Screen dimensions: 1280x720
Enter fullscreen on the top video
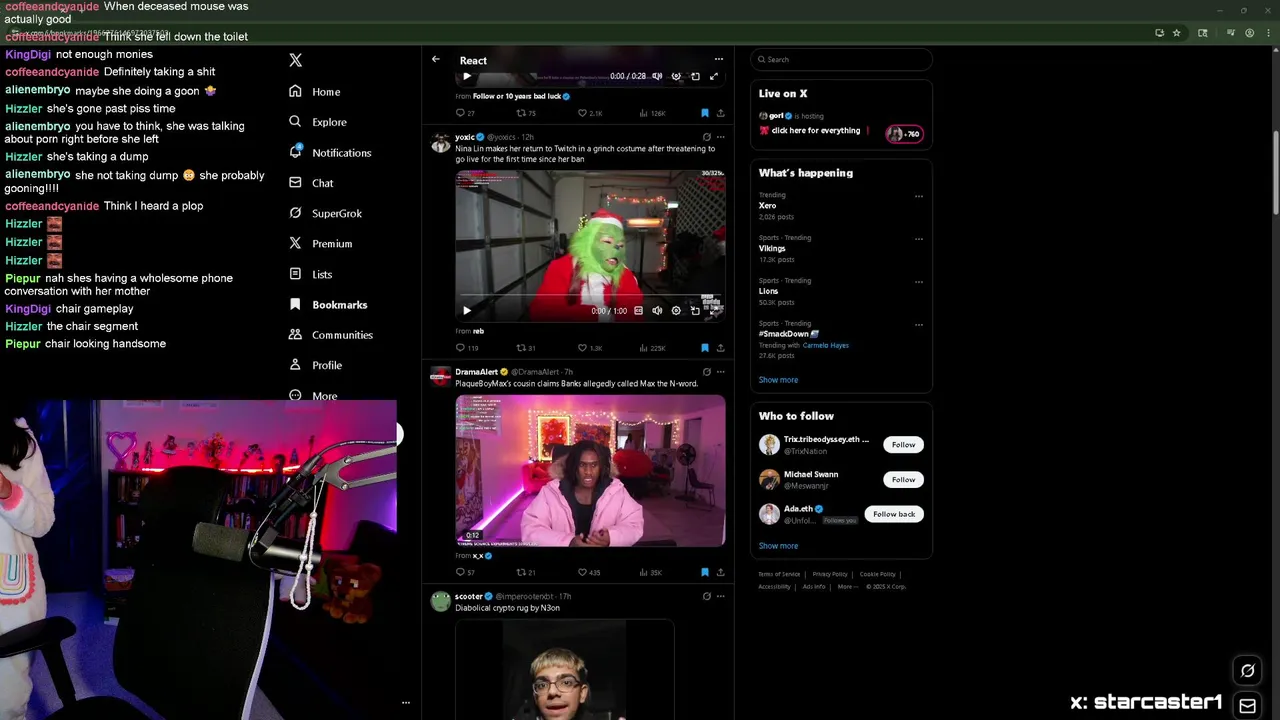(714, 76)
